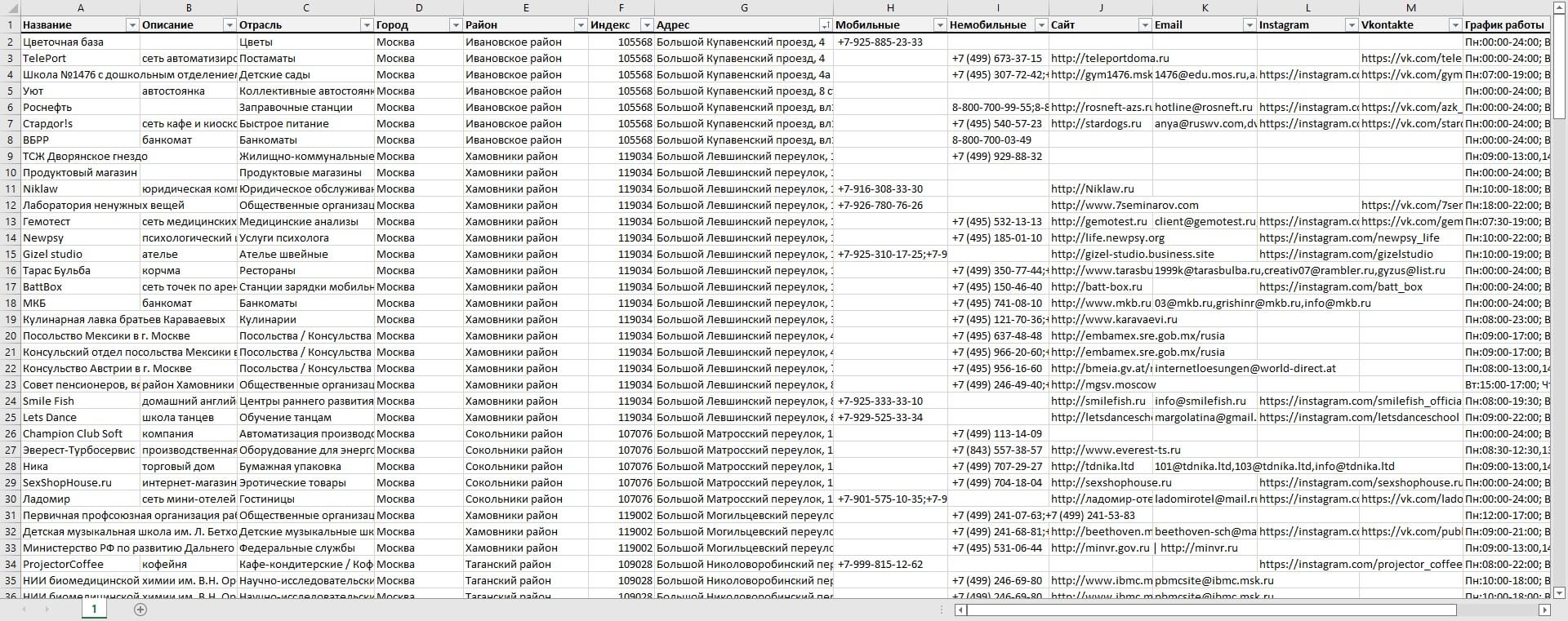Select the 'Роснефть' name cell
The width and height of the screenshot is (1568, 621).
[x=80, y=107]
